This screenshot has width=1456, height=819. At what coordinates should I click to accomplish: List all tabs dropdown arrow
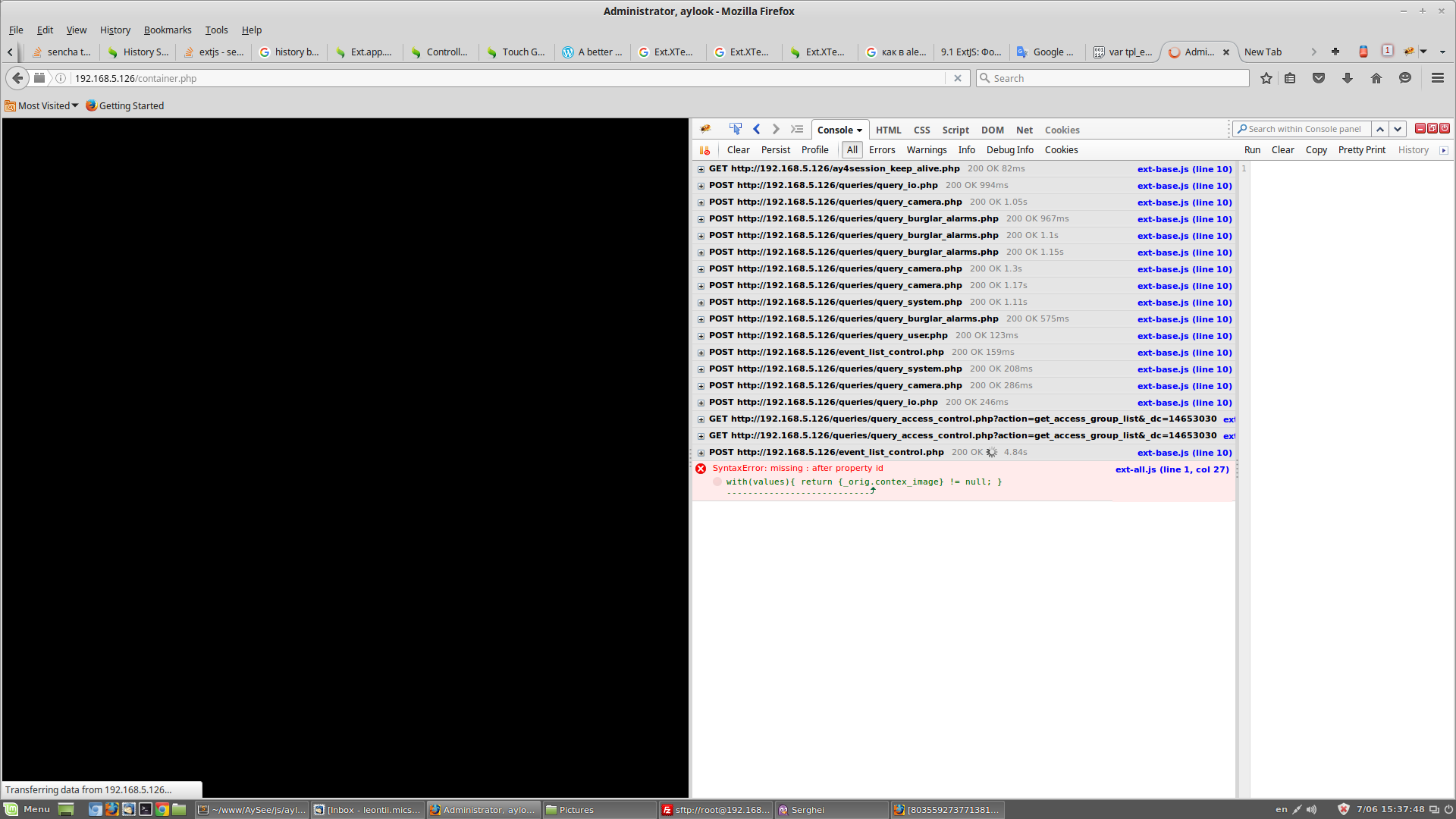tap(1442, 52)
